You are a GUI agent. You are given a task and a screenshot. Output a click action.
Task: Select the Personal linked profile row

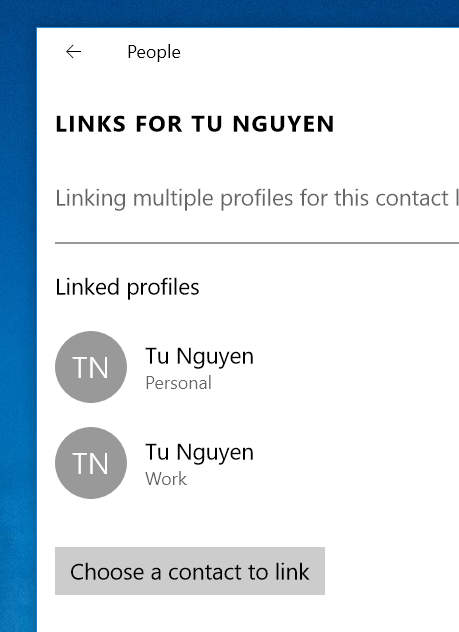257,367
